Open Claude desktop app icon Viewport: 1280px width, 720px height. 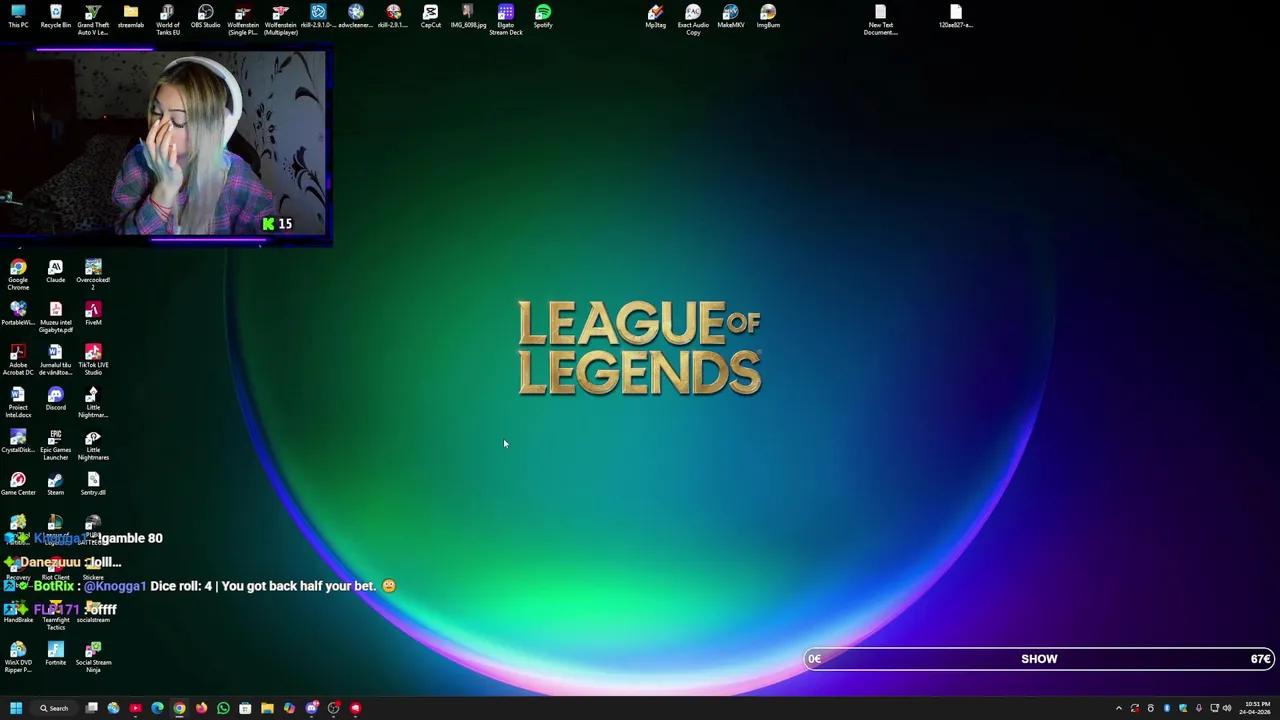(x=55, y=271)
